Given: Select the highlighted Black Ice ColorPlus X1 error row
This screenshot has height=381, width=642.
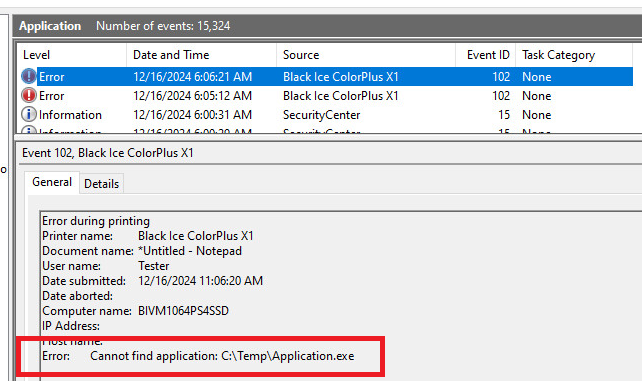Looking at the screenshot, I should tap(326, 77).
